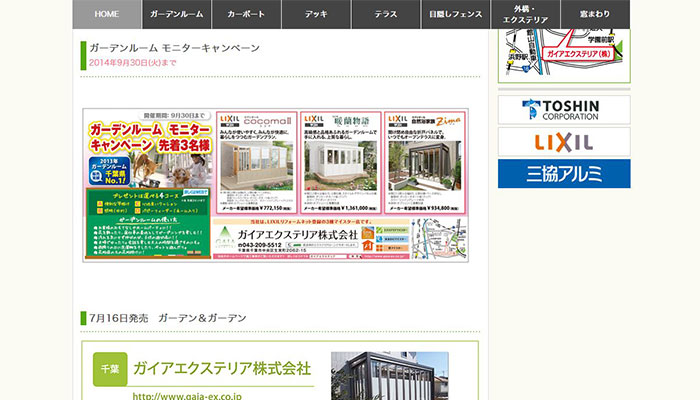
Task: Click the 三協アルミ blue banner
Action: [564, 174]
